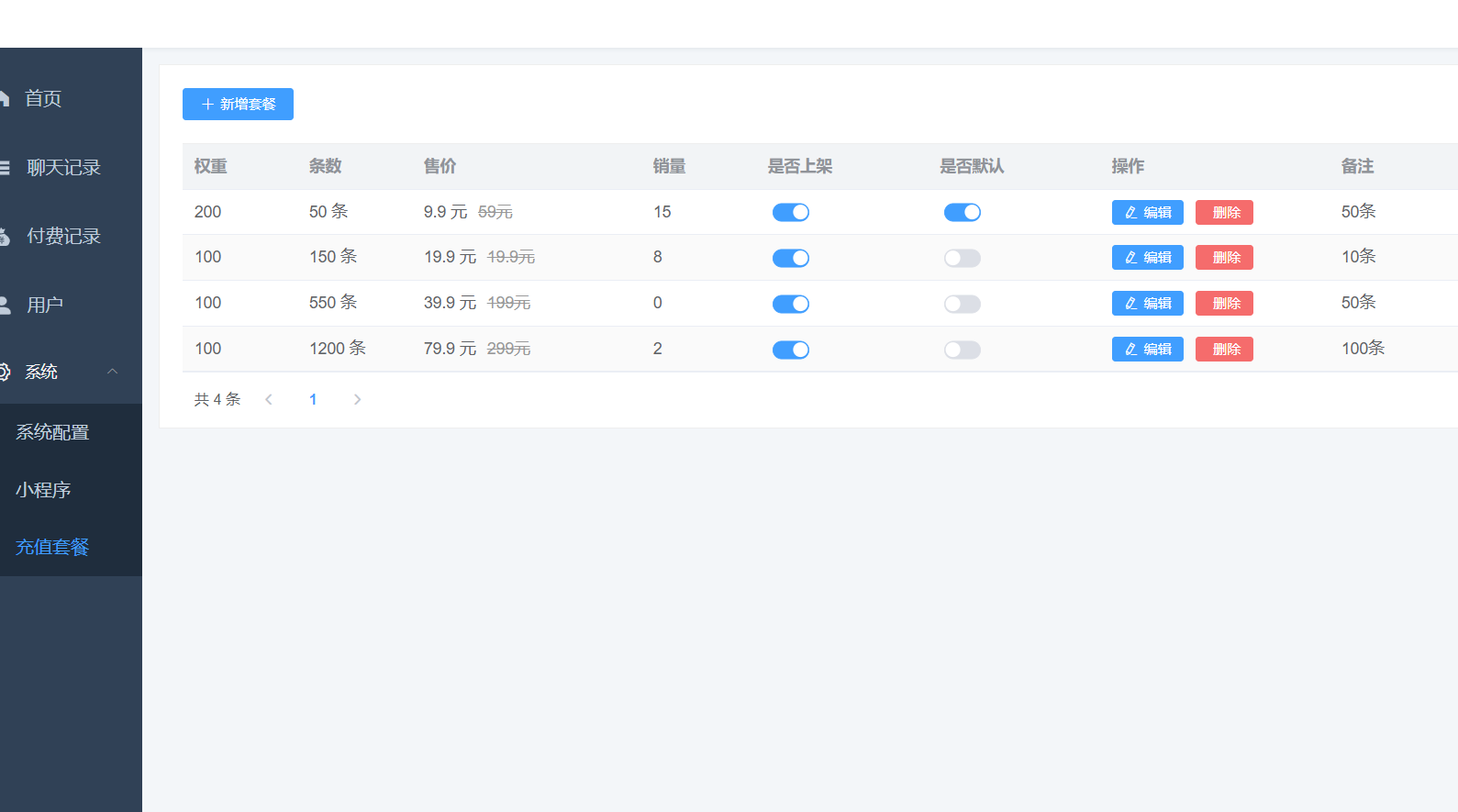
Task: Open the 小程序 menu item
Action: click(43, 490)
